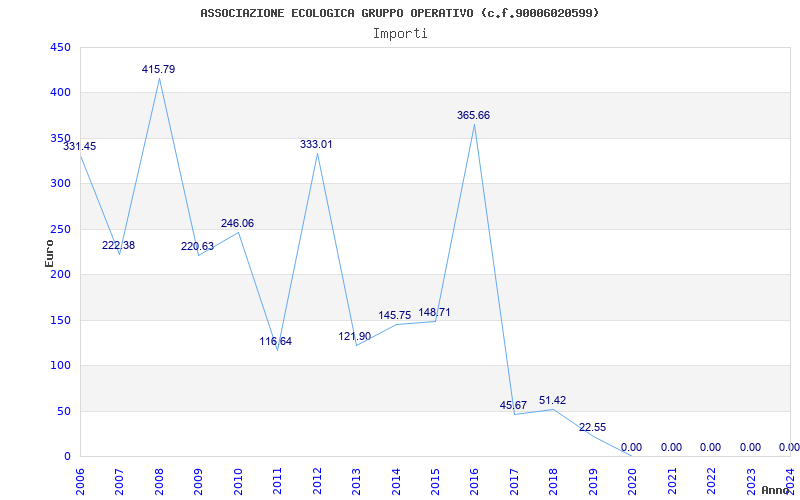Click the 200 y-axis tick label

pos(60,274)
